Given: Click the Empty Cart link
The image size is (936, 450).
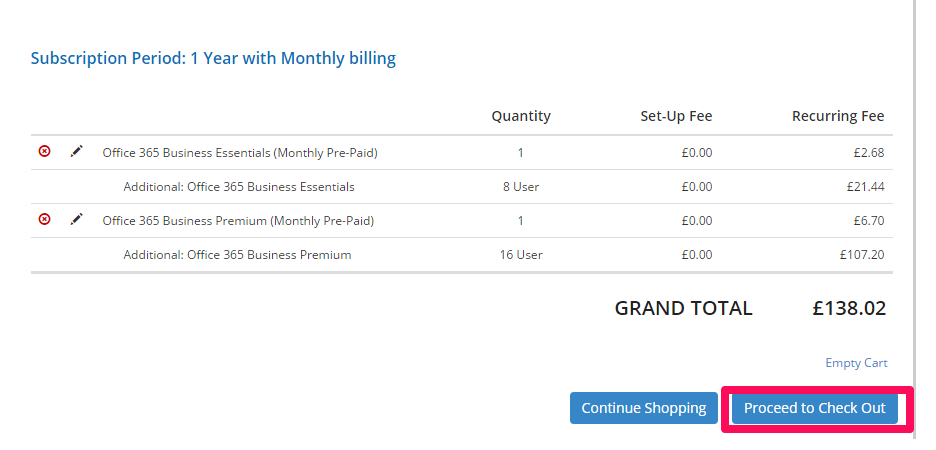Looking at the screenshot, I should pyautogui.click(x=856, y=363).
